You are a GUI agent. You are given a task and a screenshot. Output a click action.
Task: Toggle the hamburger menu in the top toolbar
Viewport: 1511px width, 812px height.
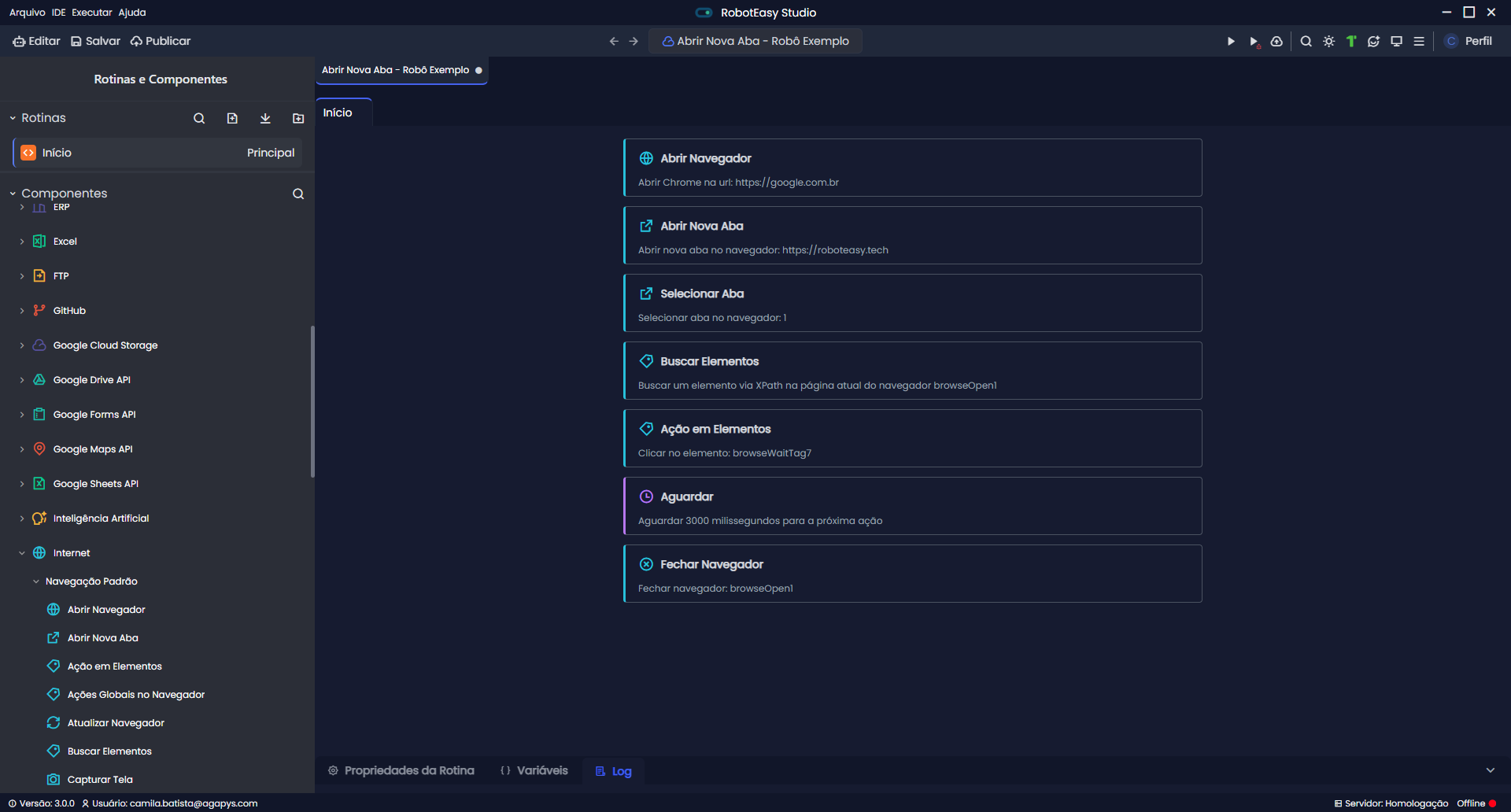1419,42
